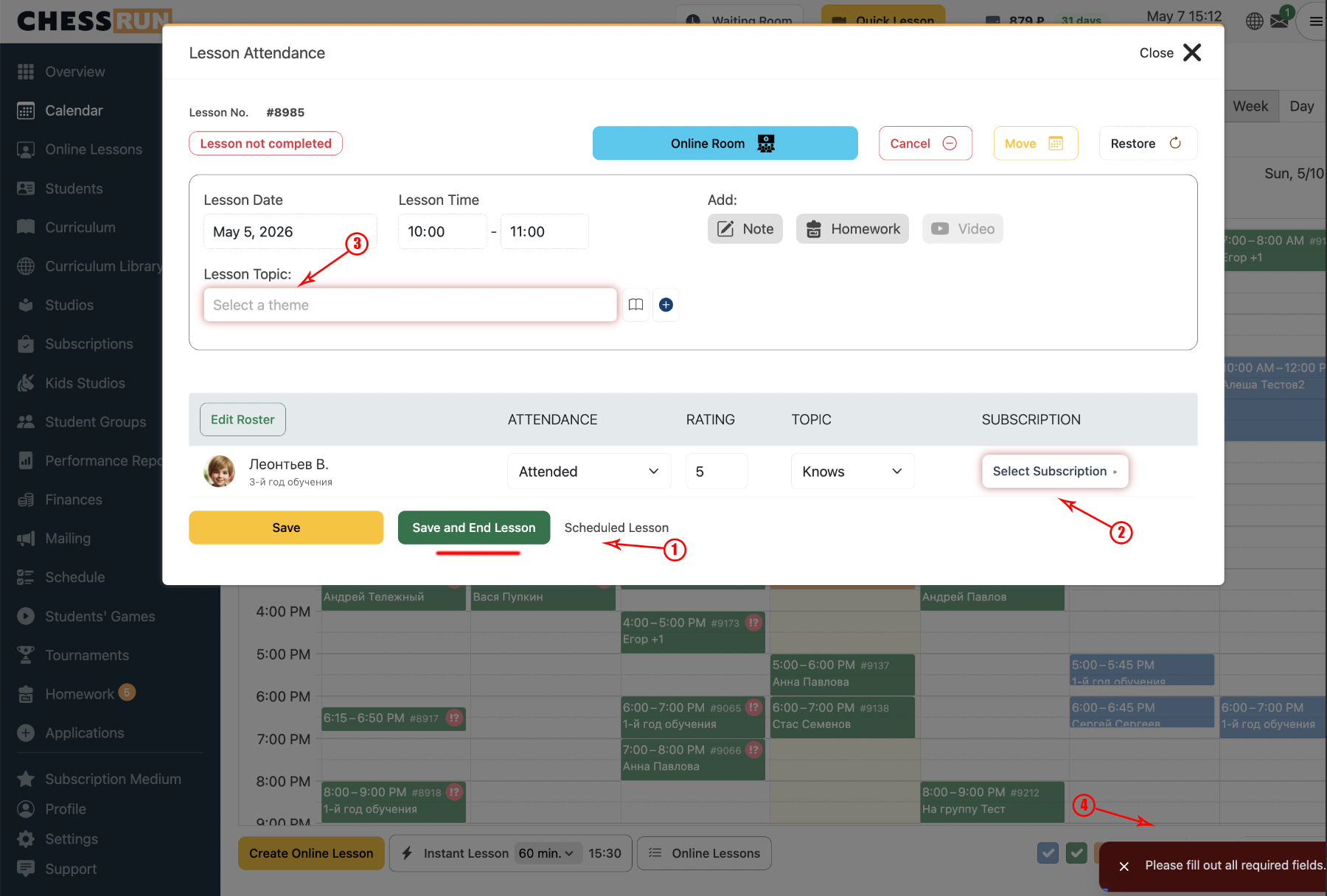Add Homework to the lesson
This screenshot has width=1327, height=896.
pyautogui.click(x=852, y=229)
